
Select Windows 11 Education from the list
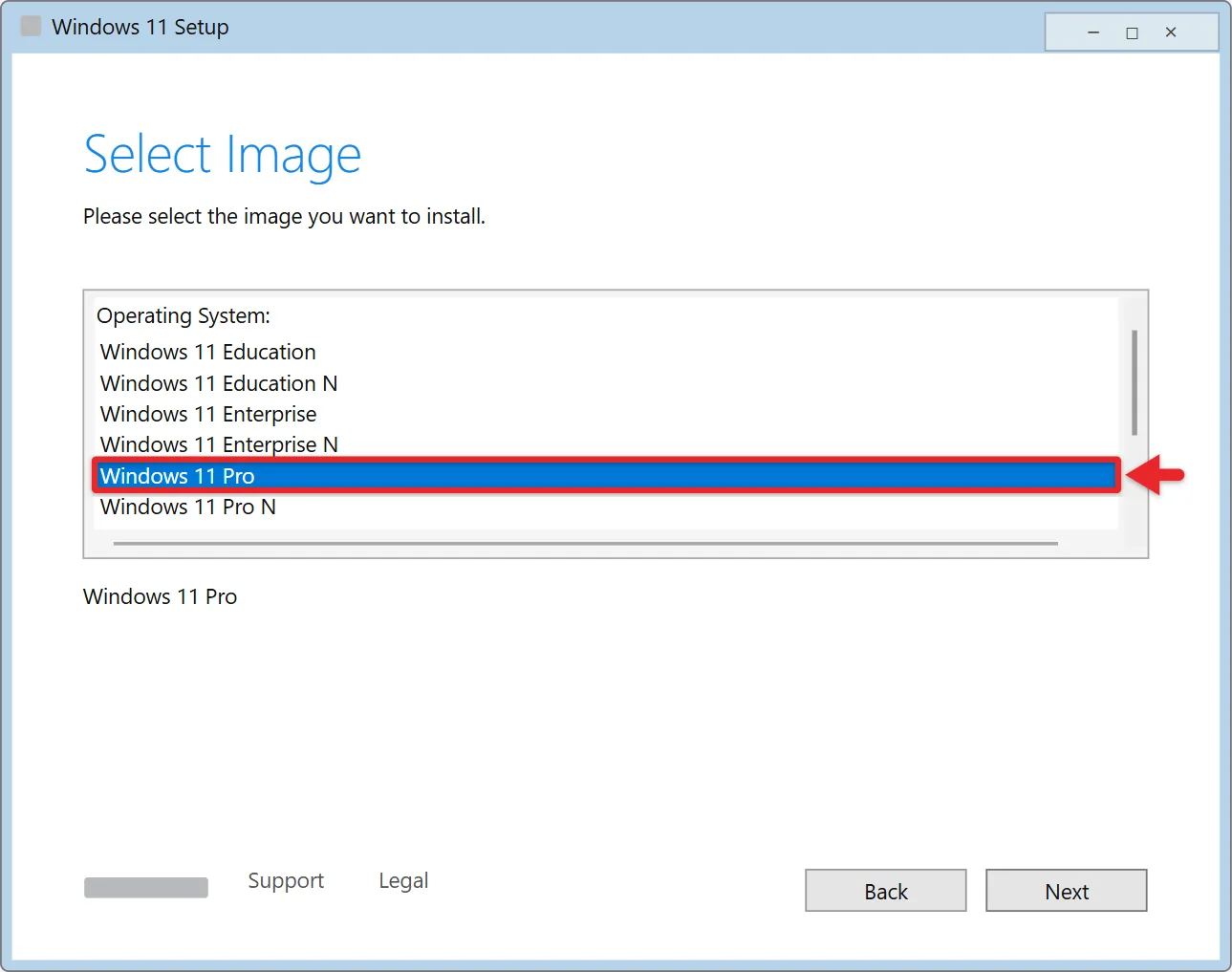pos(608,352)
